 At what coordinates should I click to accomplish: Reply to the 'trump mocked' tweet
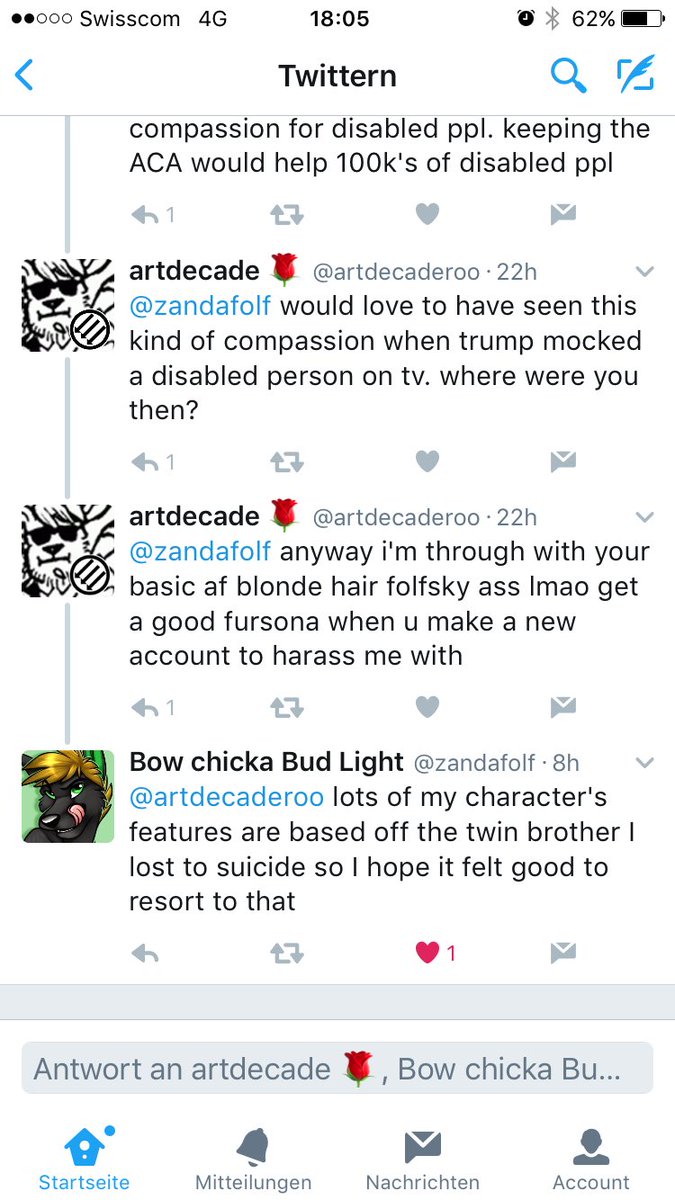tap(153, 461)
